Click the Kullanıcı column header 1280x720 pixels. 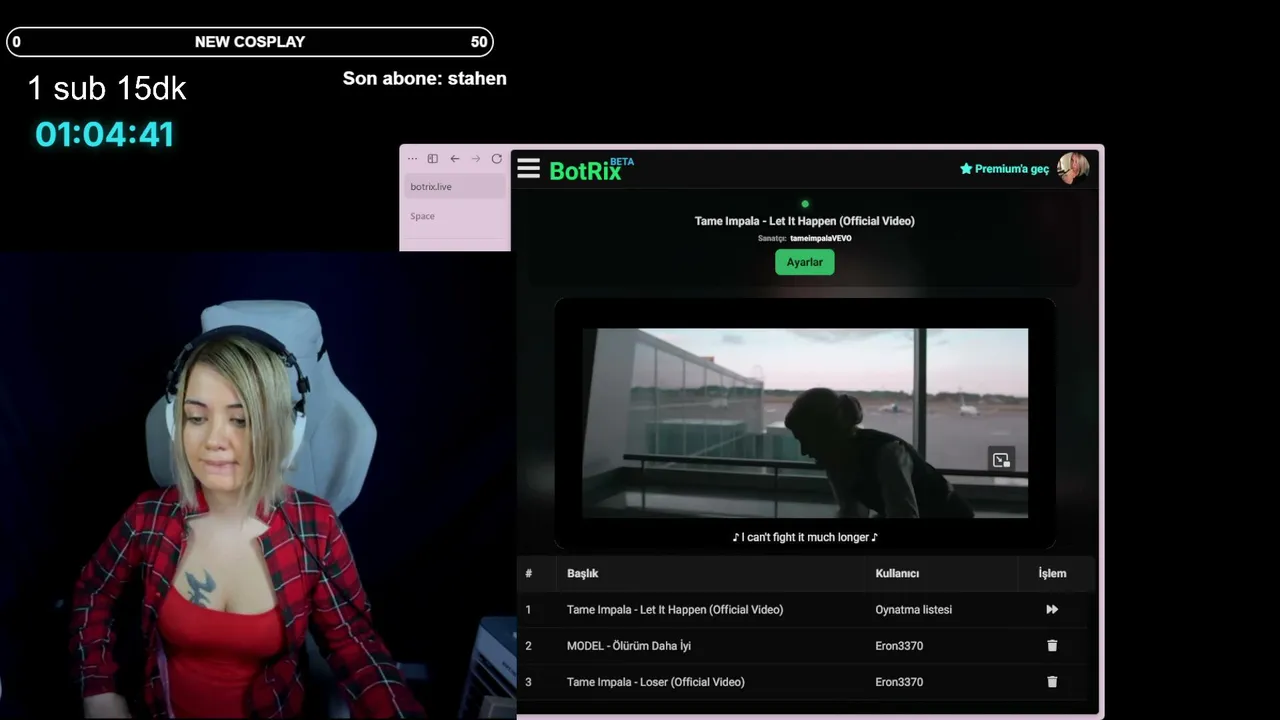tap(897, 573)
